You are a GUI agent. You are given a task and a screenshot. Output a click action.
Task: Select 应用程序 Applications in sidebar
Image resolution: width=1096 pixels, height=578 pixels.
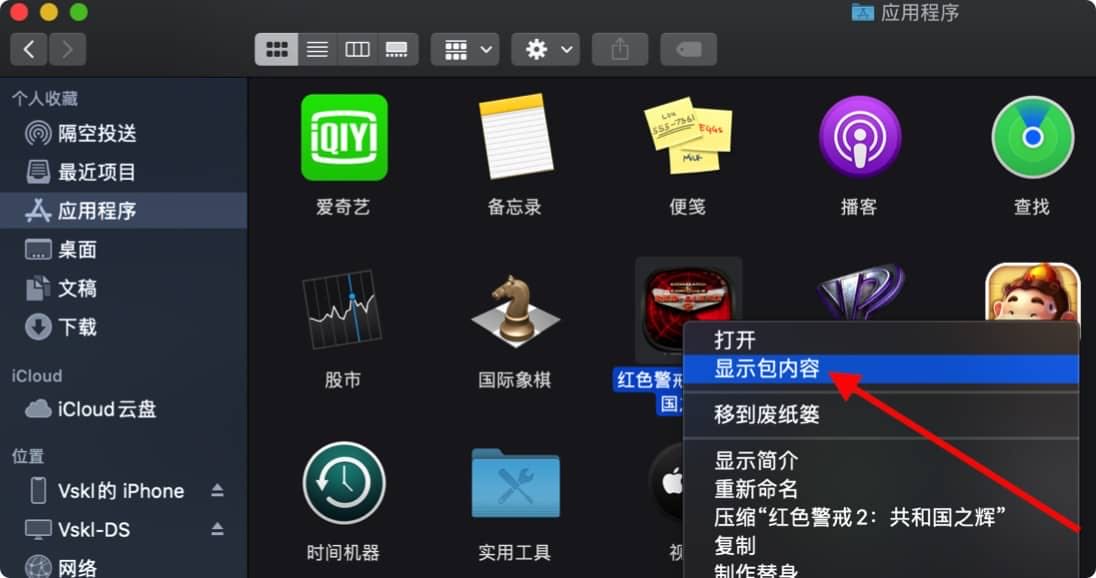(123, 210)
